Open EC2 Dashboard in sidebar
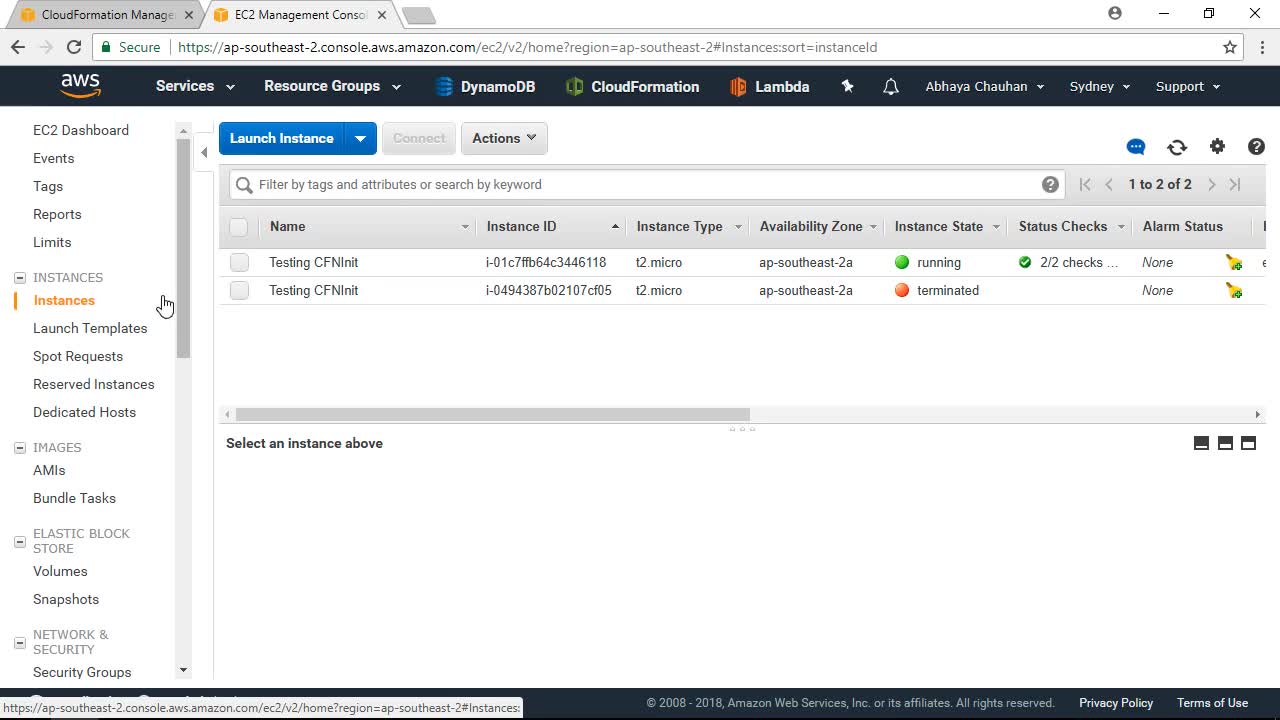This screenshot has width=1280, height=720. (x=81, y=130)
